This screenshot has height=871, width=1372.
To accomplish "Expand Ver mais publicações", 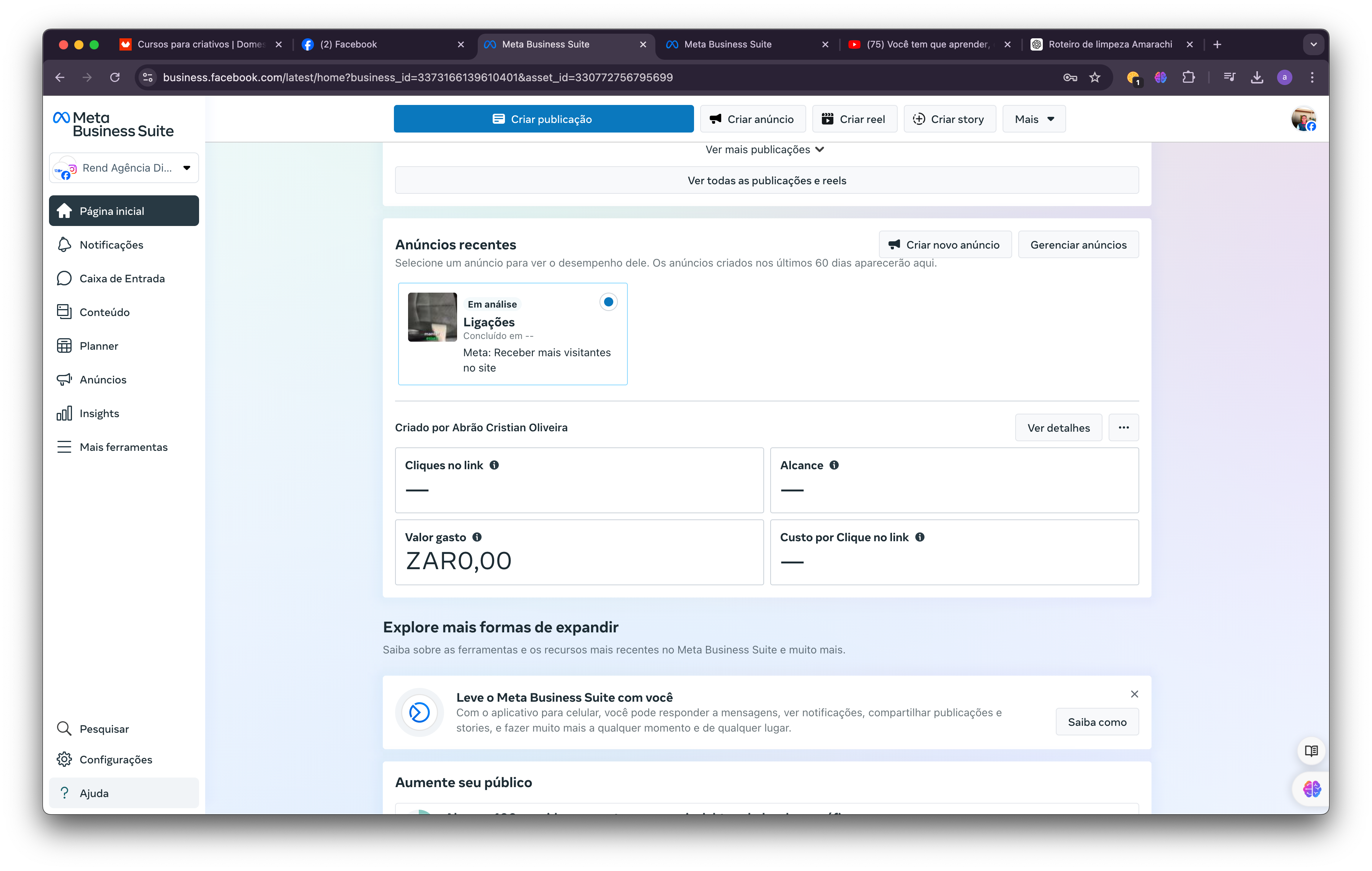I will tap(764, 149).
